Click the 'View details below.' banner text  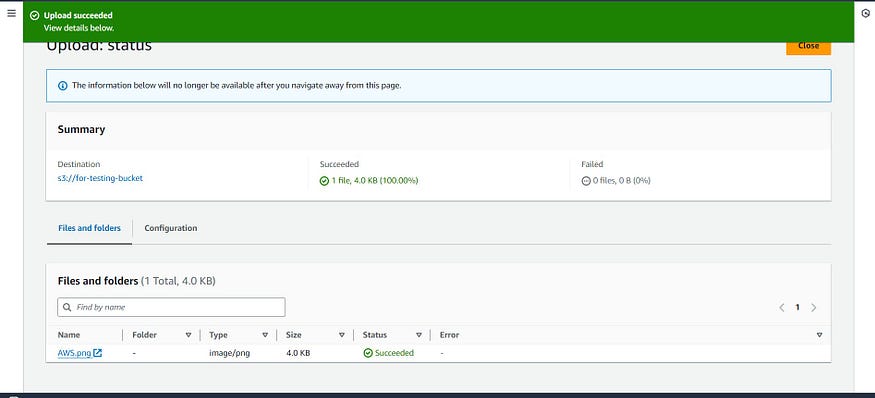79,28
